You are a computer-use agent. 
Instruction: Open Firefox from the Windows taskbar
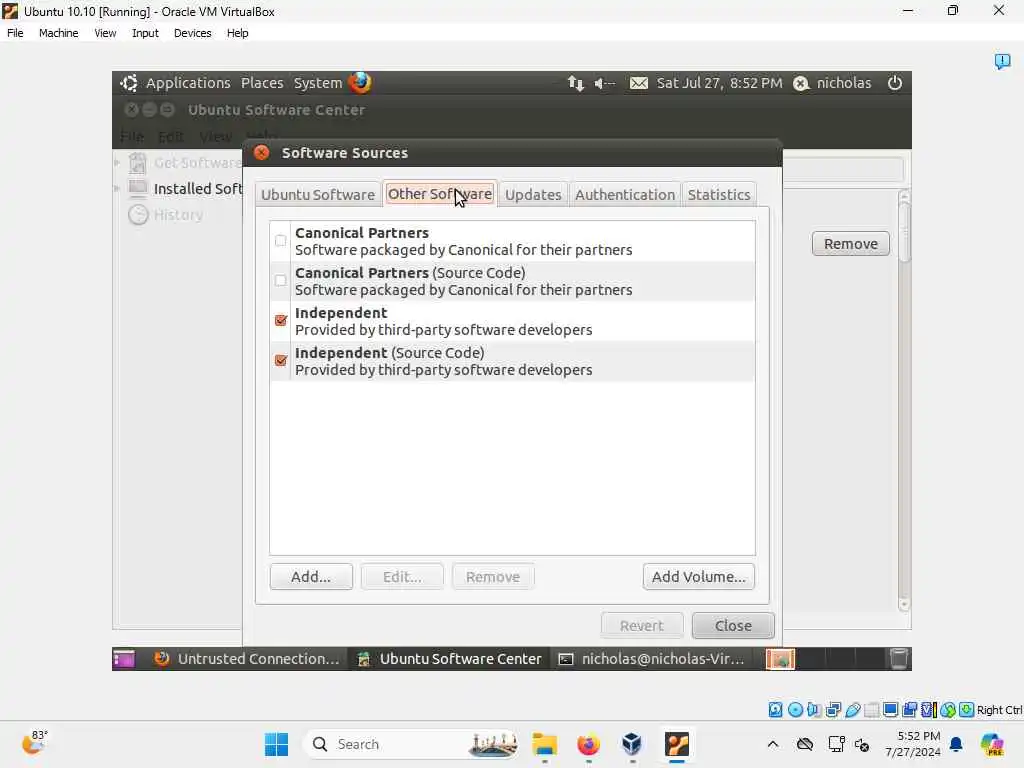(x=588, y=744)
